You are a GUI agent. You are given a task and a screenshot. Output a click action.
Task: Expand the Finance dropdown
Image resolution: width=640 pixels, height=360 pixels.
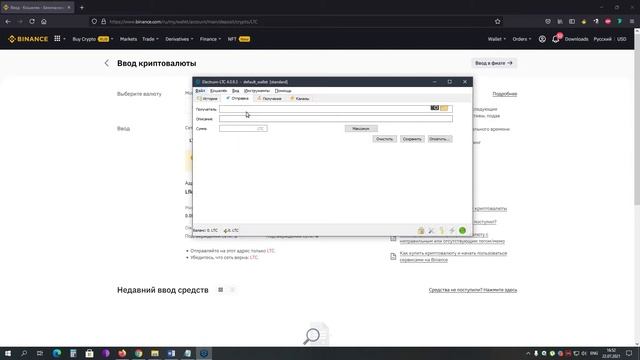click(210, 39)
